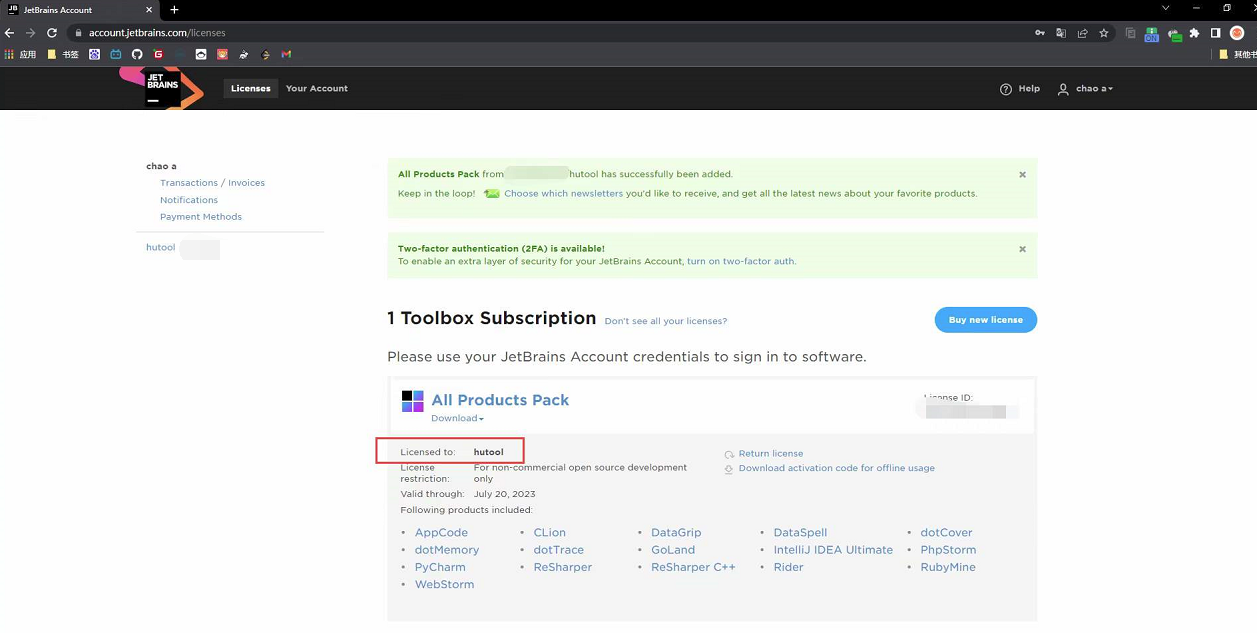Open the tab search chevron in title bar

[1166, 9]
